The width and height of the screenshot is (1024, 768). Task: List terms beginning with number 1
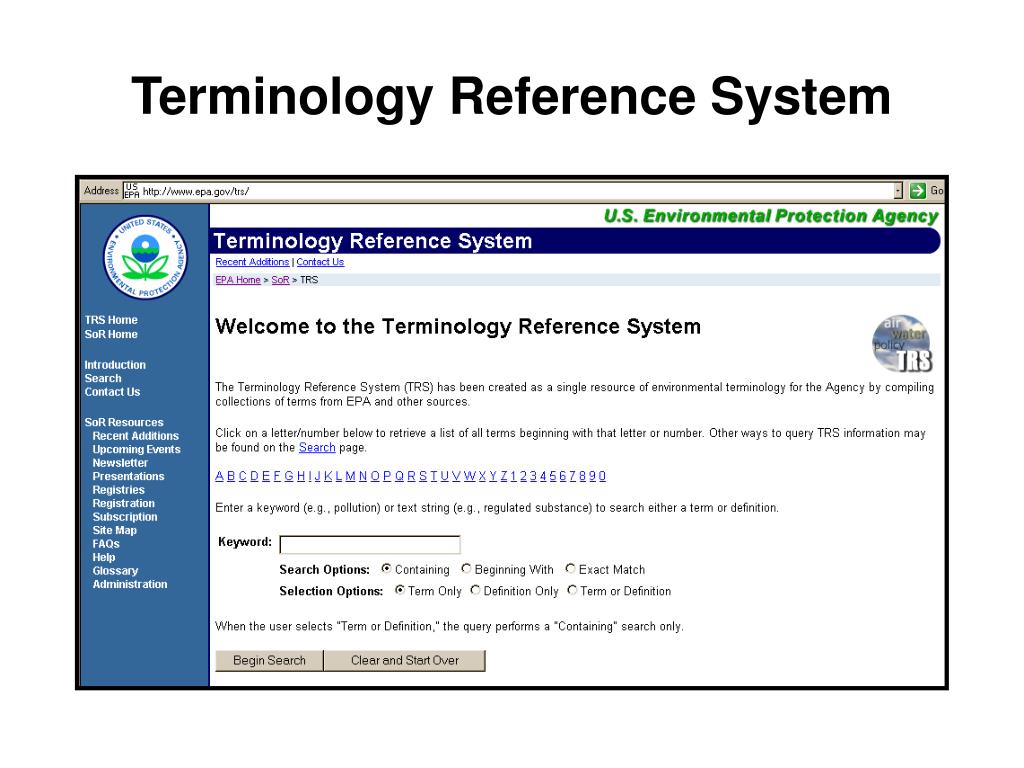514,476
